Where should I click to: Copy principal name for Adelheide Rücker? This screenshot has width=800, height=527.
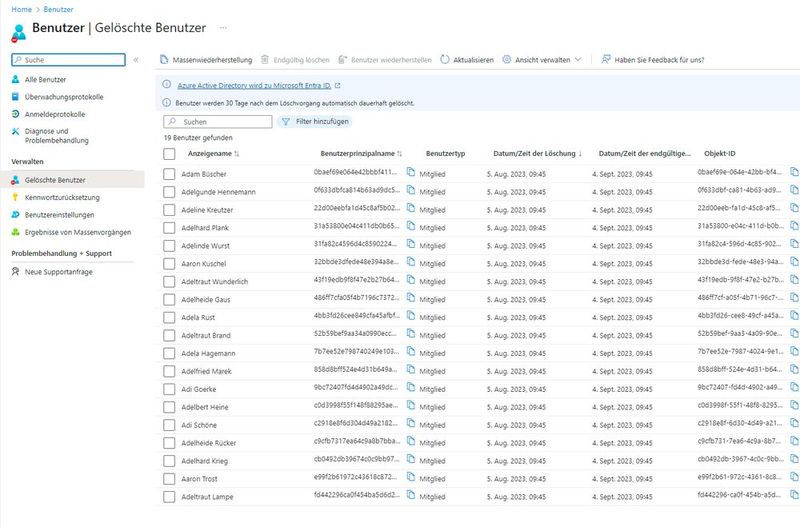click(x=411, y=441)
